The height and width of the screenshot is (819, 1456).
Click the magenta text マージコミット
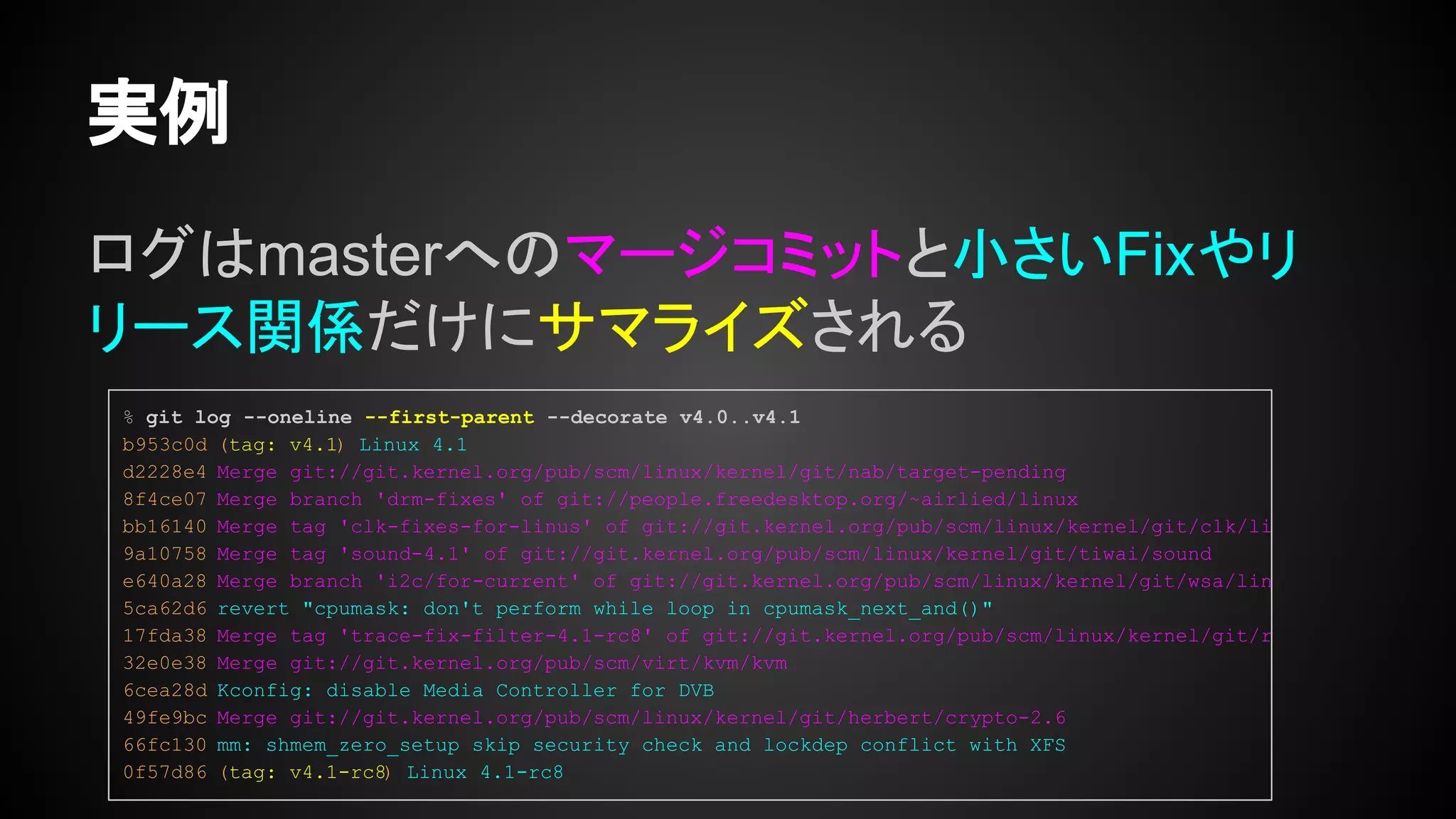734,252
